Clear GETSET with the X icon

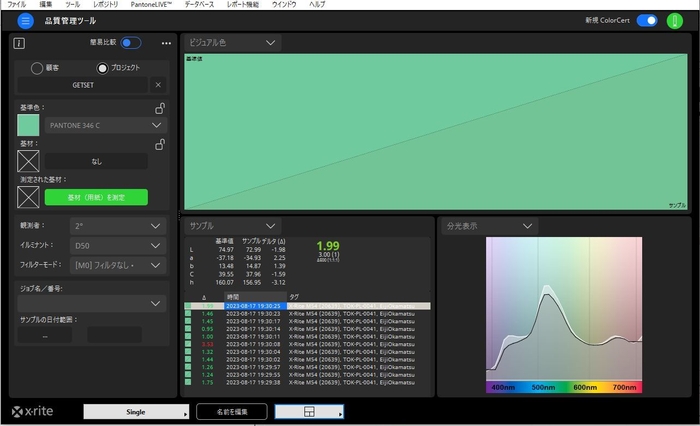click(x=157, y=85)
